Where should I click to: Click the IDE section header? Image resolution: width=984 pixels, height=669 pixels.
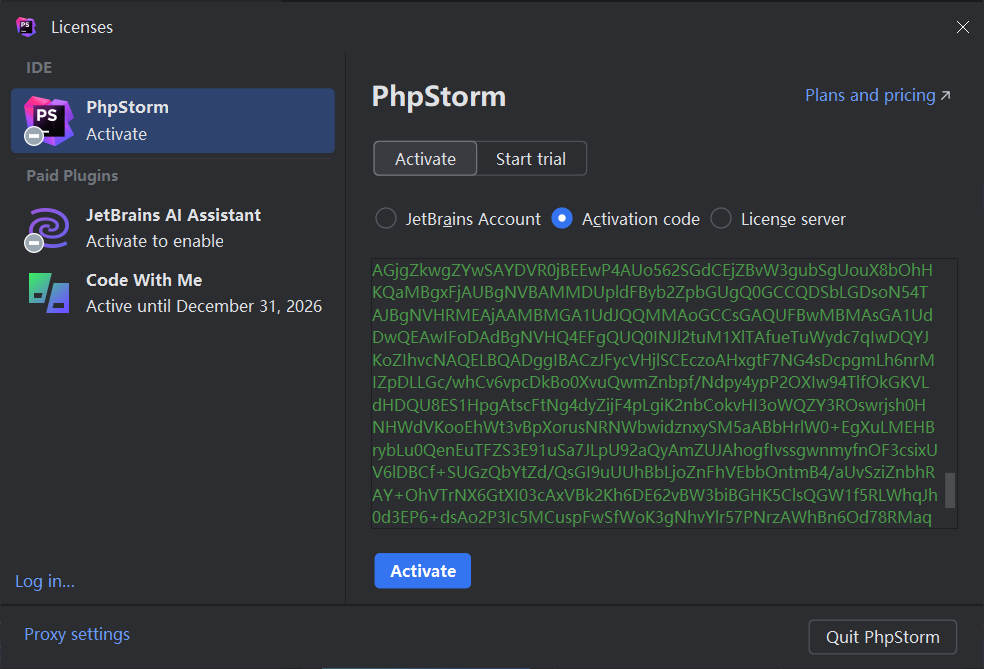(39, 68)
